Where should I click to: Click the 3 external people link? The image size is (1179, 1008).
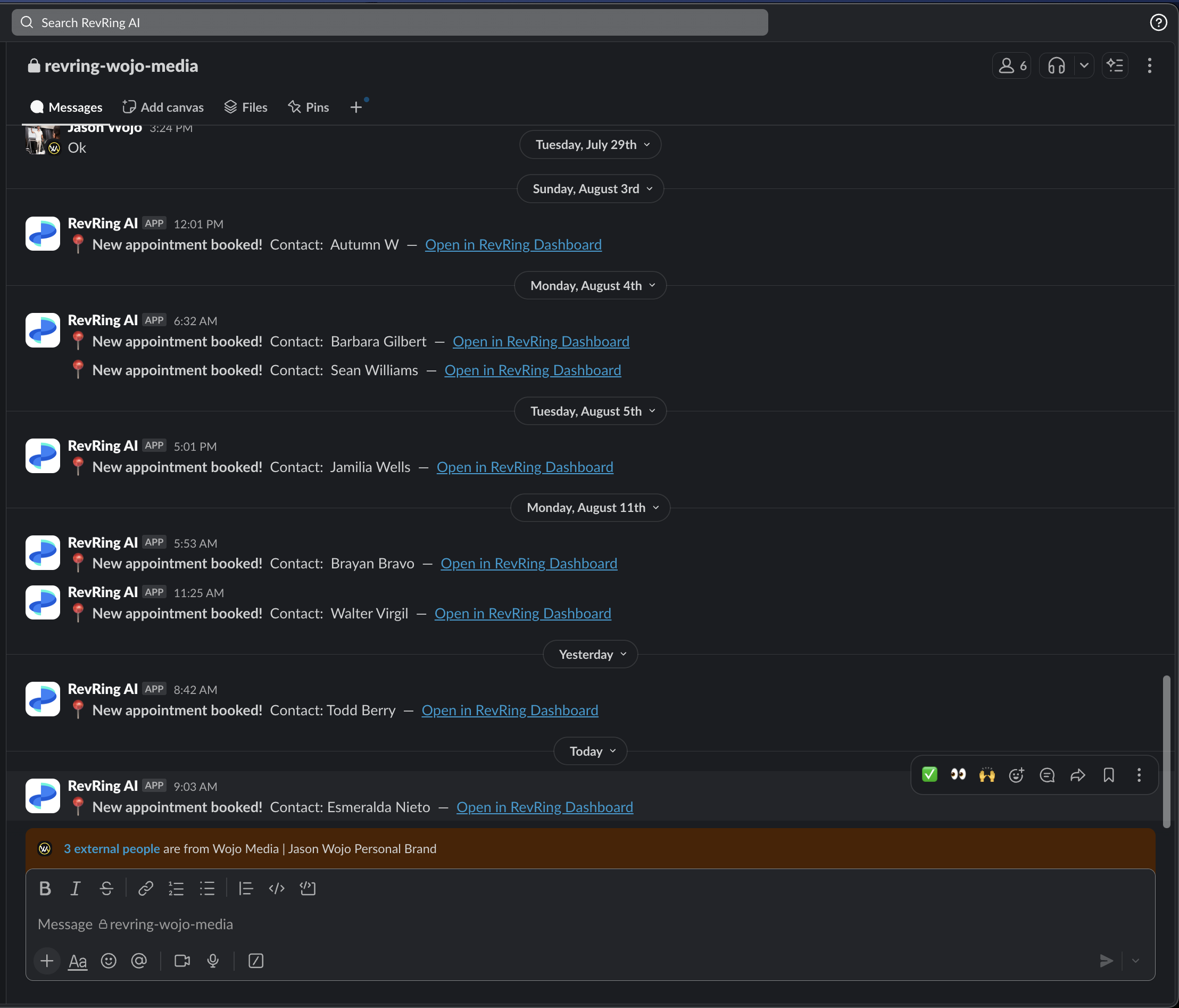point(112,849)
